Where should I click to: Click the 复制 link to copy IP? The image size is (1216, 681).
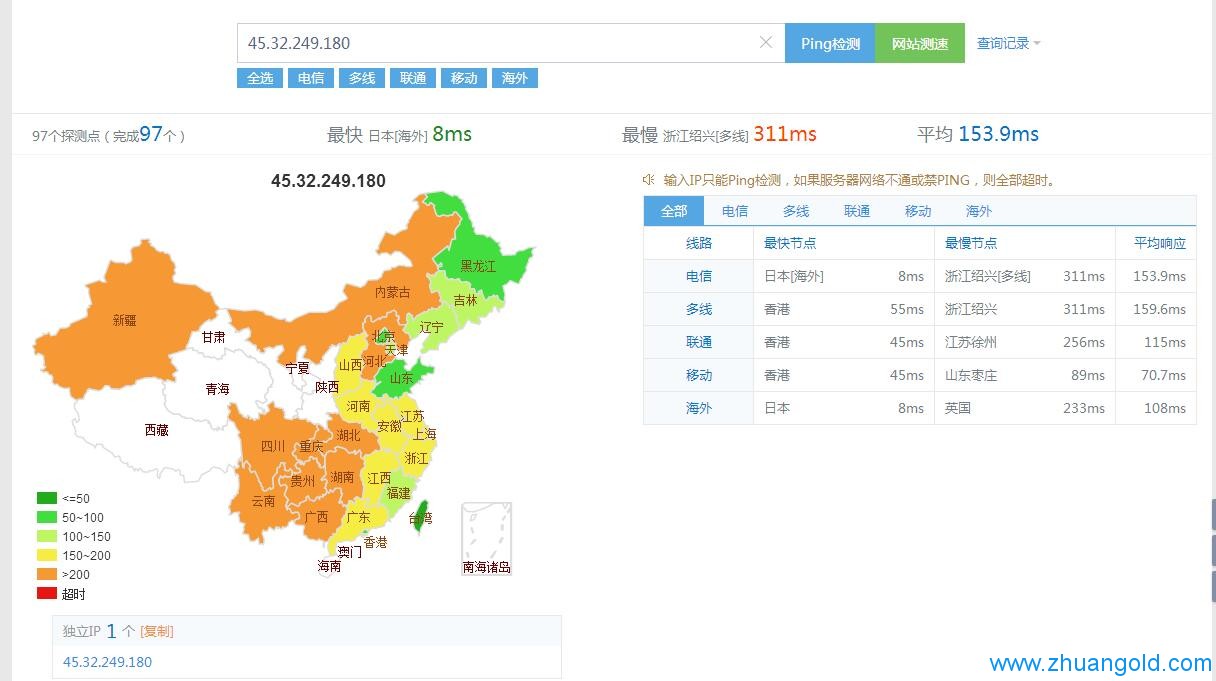(x=157, y=631)
